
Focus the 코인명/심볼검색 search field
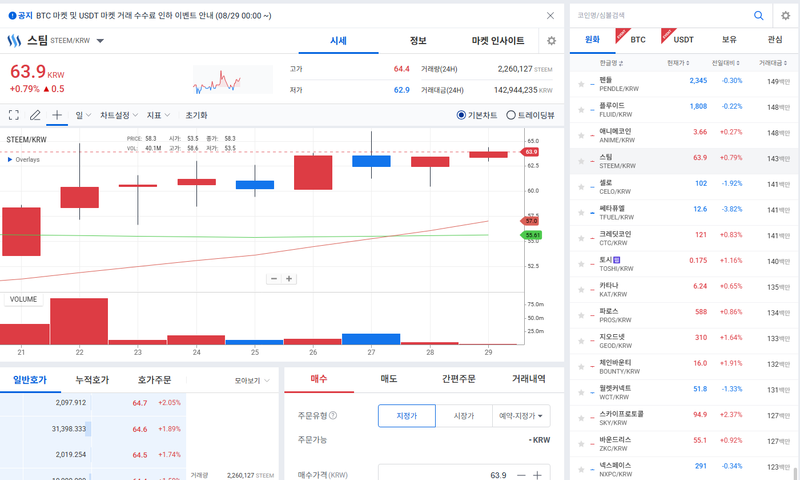(x=661, y=15)
